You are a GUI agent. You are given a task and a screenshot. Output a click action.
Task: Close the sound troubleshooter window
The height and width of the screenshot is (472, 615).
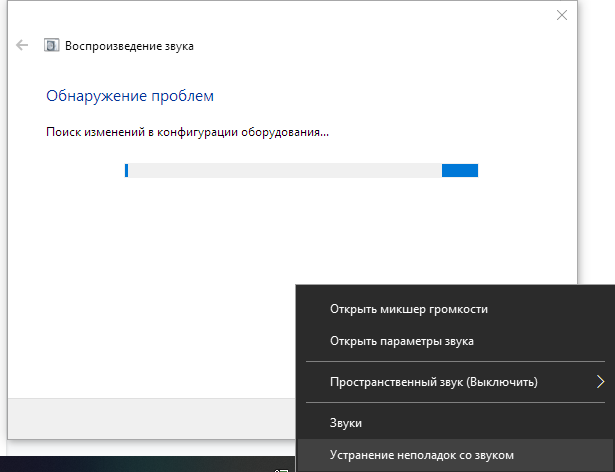[x=562, y=15]
